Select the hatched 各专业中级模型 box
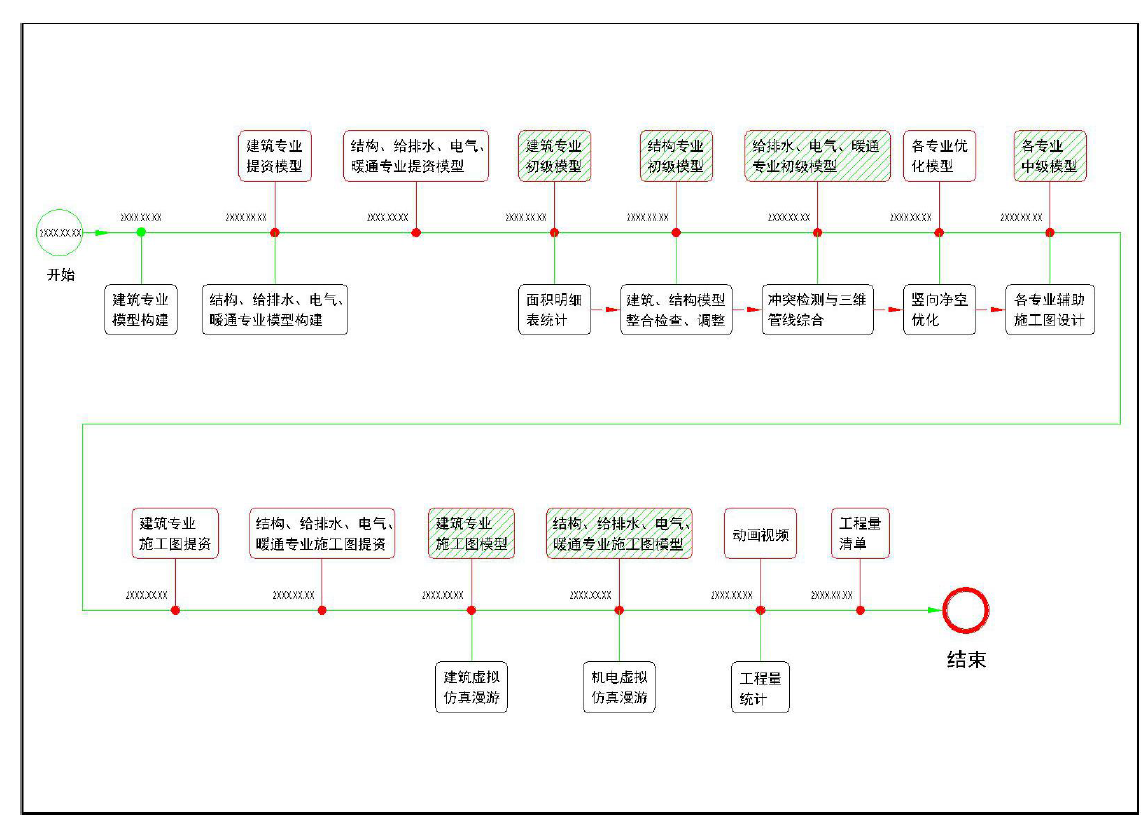1147x817 pixels. 1050,156
